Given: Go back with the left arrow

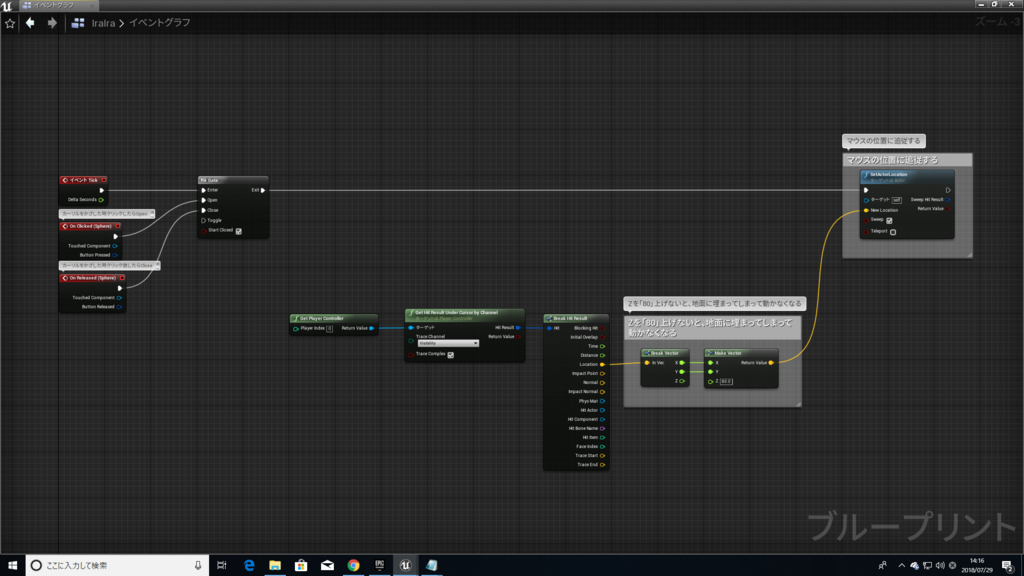Looking at the screenshot, I should point(30,23).
